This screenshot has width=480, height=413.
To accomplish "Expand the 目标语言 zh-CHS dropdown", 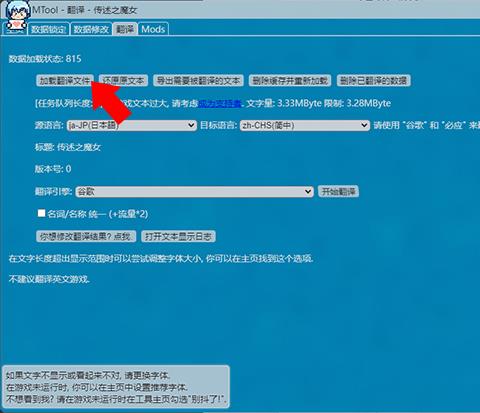I will (x=305, y=125).
